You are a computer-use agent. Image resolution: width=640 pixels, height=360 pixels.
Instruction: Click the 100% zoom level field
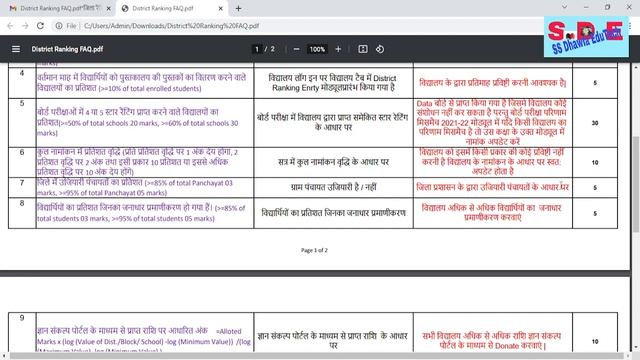pos(317,49)
